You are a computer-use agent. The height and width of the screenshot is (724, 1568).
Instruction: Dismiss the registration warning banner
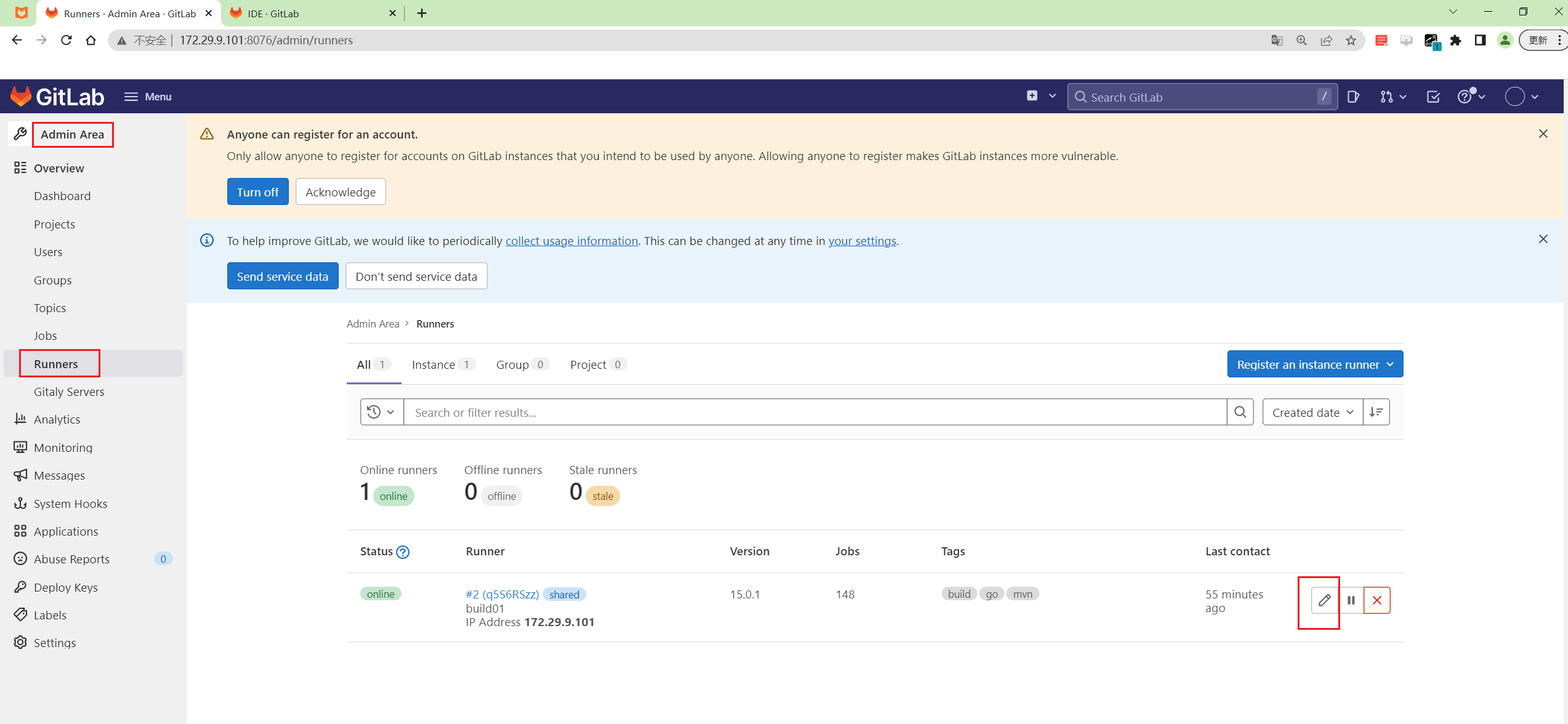pyautogui.click(x=1543, y=134)
